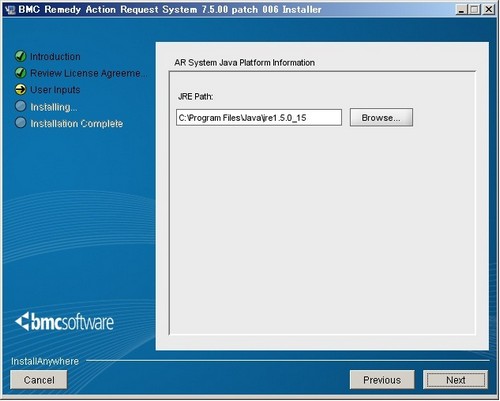500x401 pixels.
Task: Click the checkmark beside Review License Agreement
Action: point(20,73)
